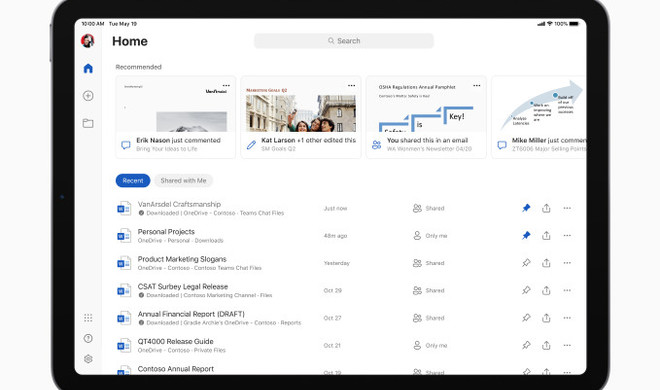Share Product Marketing Slogans document
660x390 pixels.
pos(546,263)
